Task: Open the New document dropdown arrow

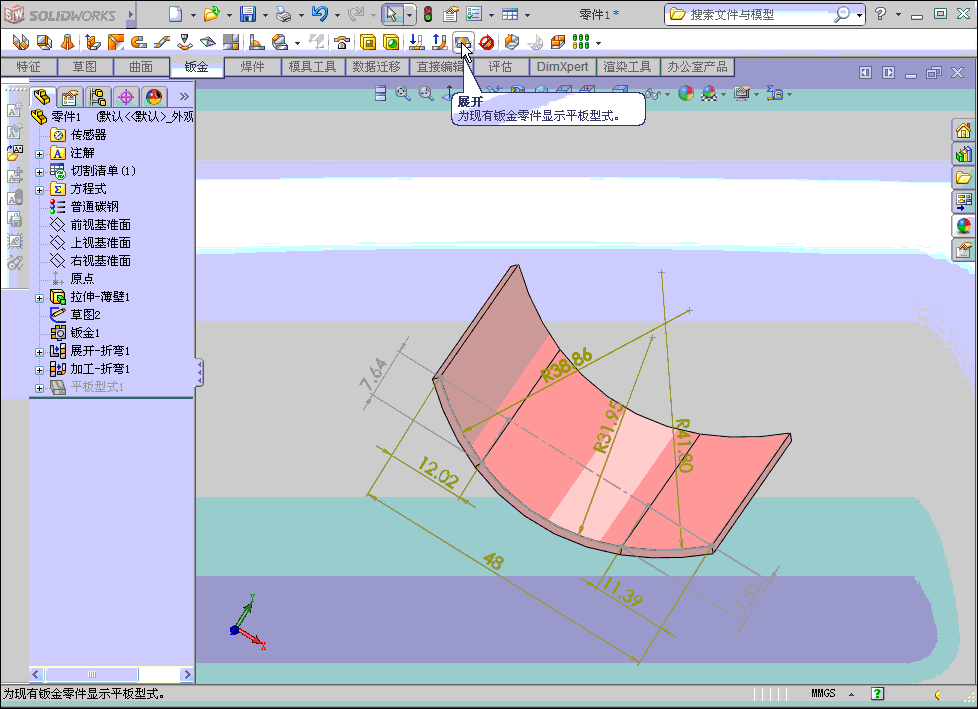Action: (x=193, y=15)
